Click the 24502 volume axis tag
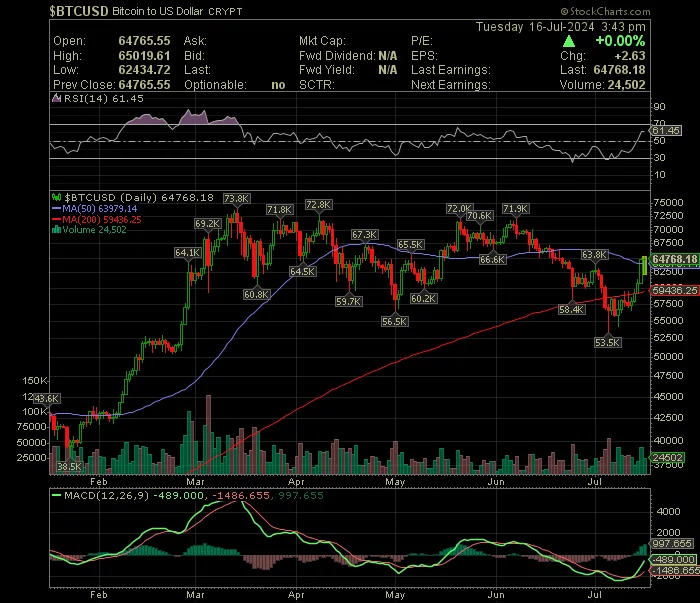 tap(668, 457)
